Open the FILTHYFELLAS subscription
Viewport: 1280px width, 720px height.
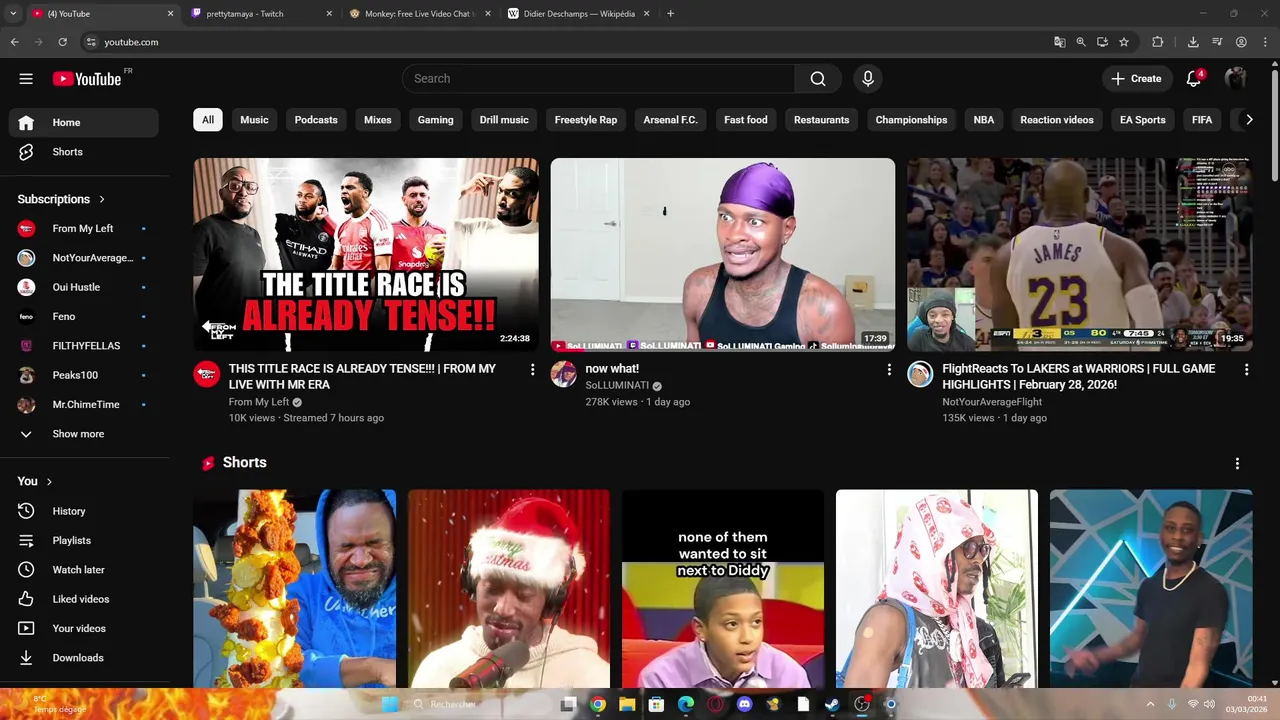tap(84, 346)
